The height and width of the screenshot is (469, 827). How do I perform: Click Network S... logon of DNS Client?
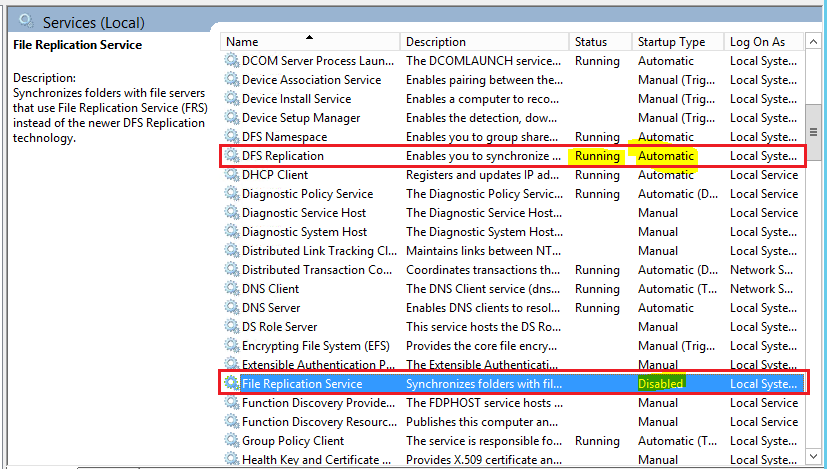point(762,289)
